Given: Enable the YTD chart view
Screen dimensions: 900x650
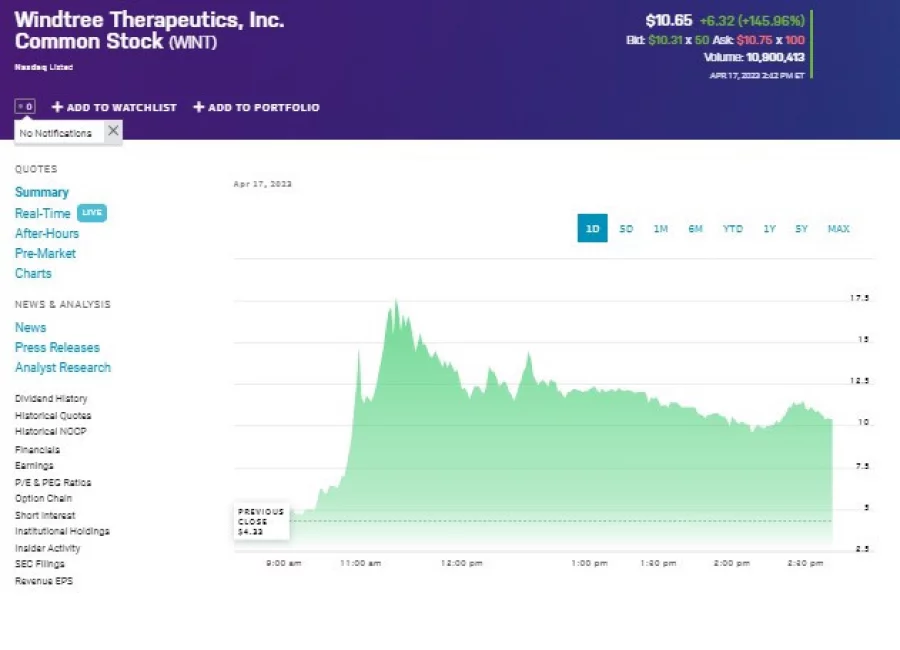Looking at the screenshot, I should pyautogui.click(x=732, y=228).
